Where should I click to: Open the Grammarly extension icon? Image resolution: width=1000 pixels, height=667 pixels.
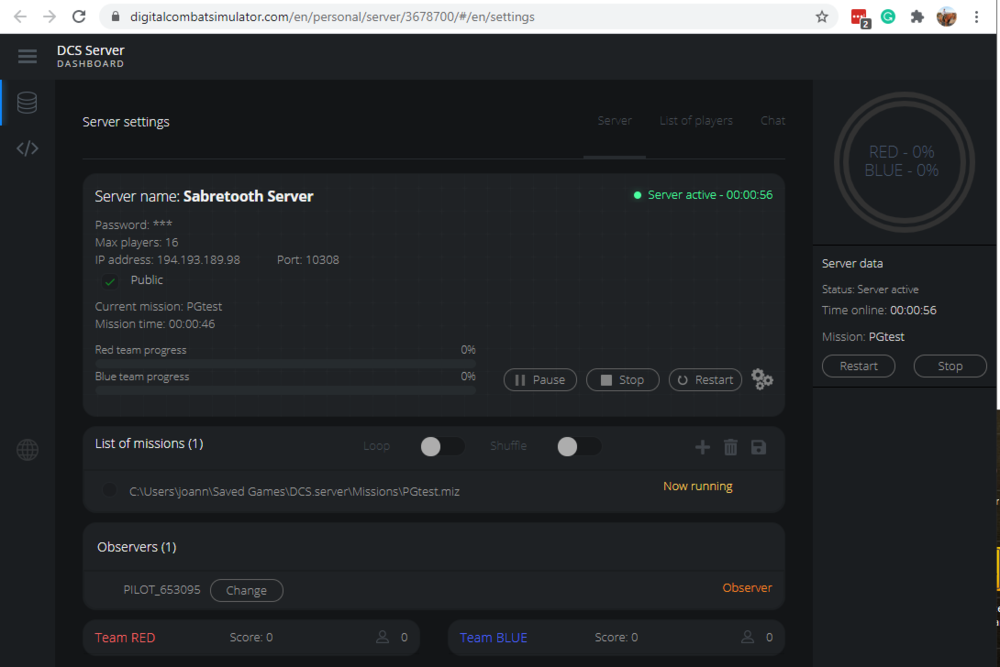click(x=888, y=17)
